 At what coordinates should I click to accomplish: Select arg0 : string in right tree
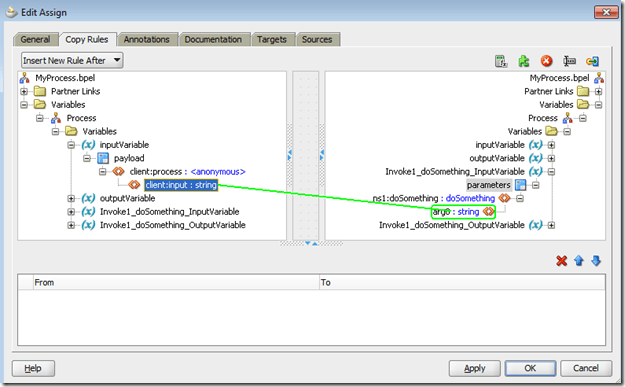pyautogui.click(x=456, y=212)
